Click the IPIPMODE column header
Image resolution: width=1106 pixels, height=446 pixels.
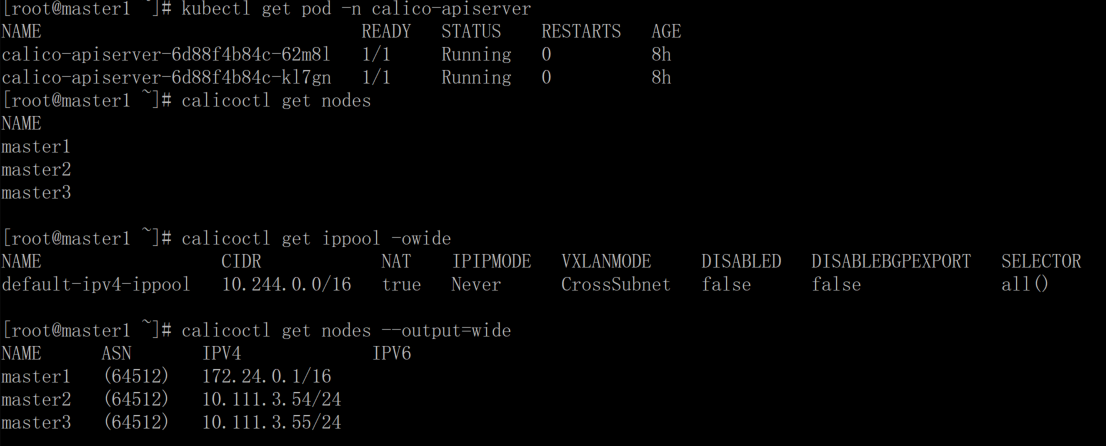point(492,262)
